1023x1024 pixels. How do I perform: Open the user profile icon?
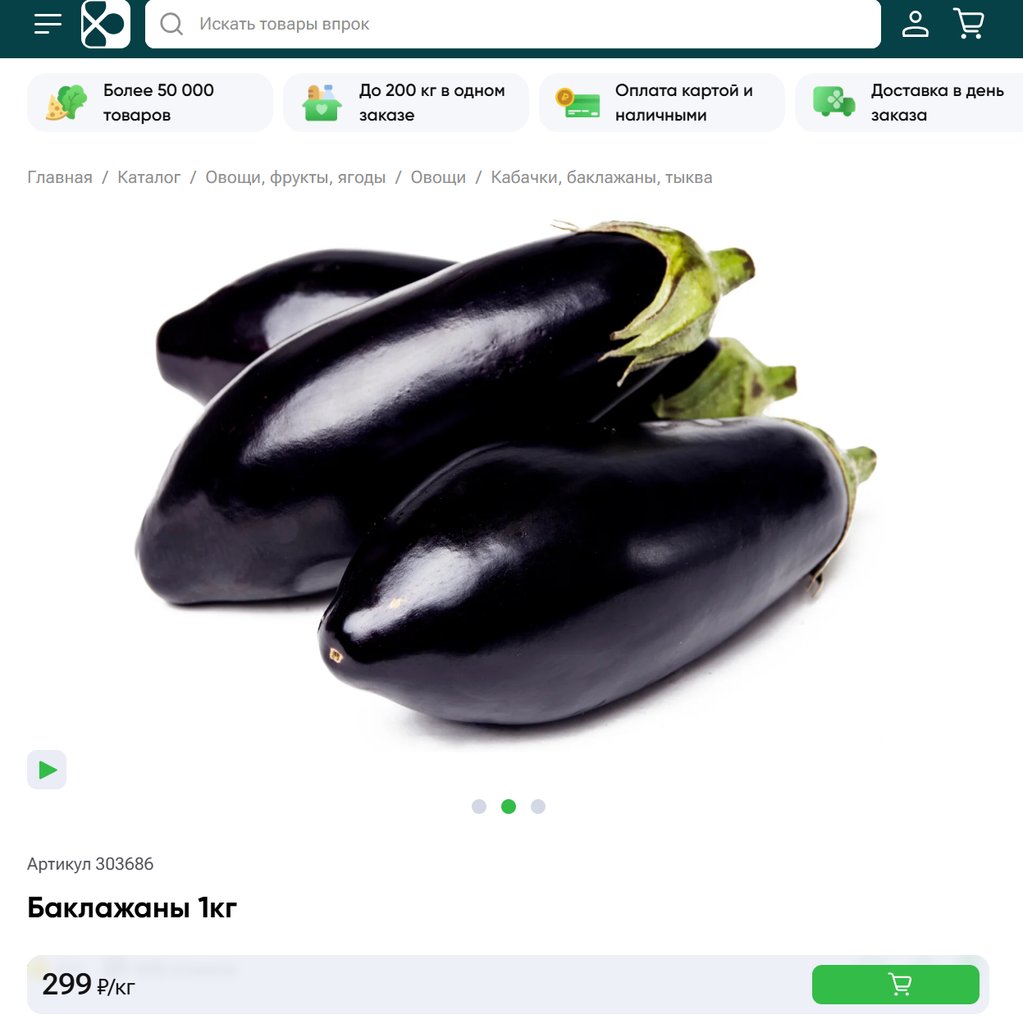click(x=915, y=24)
